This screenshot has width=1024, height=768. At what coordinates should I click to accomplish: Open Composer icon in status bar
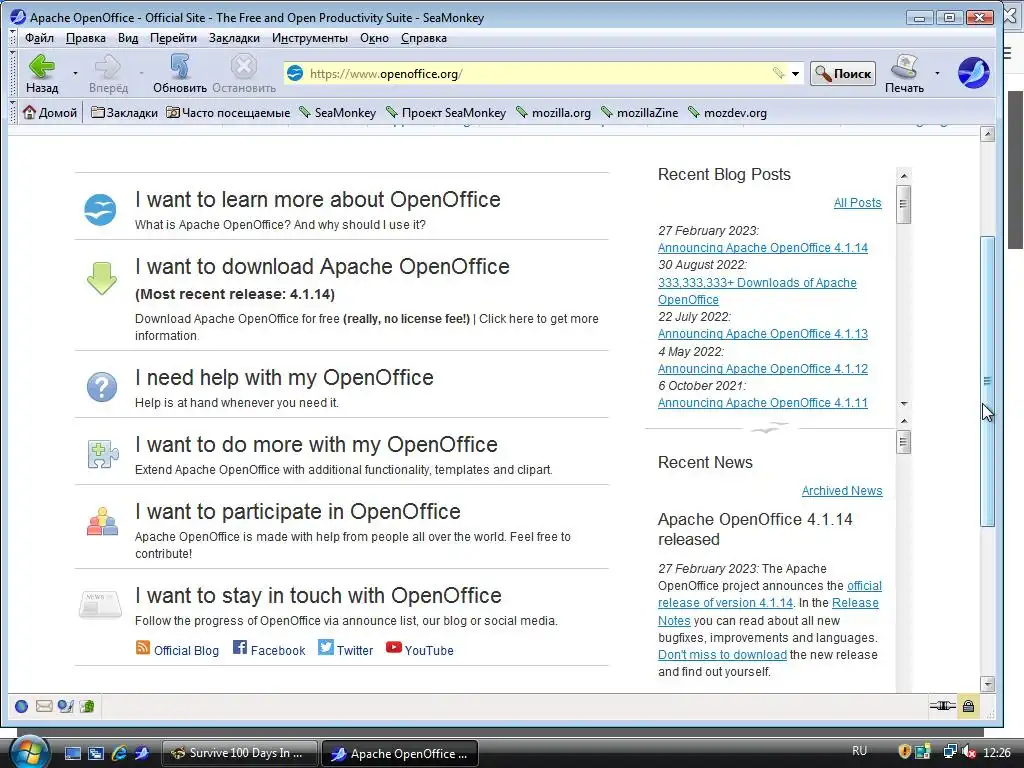65,706
